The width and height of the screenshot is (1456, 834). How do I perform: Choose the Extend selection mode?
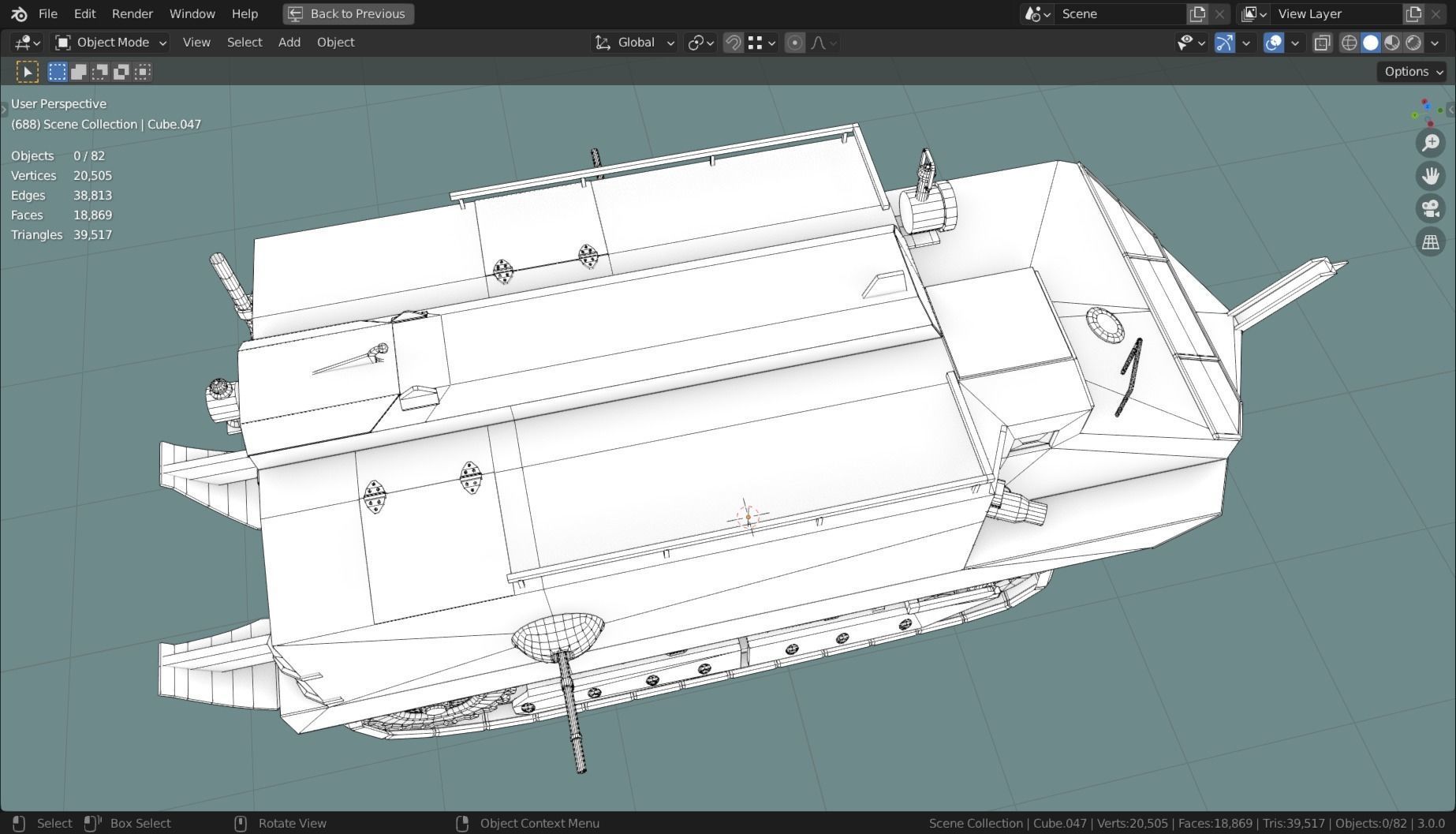(79, 73)
